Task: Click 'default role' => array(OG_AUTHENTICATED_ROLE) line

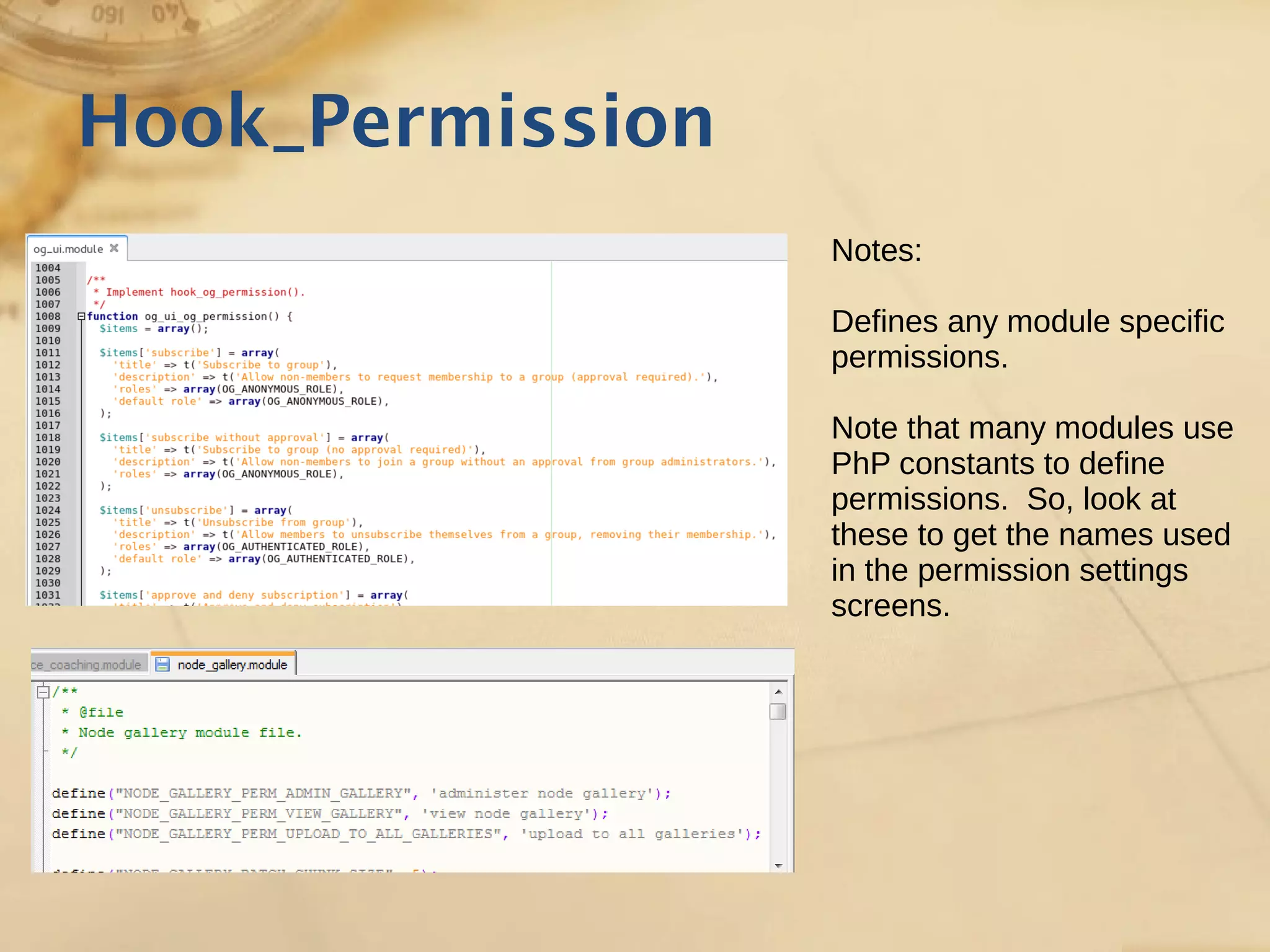Action: [264, 558]
